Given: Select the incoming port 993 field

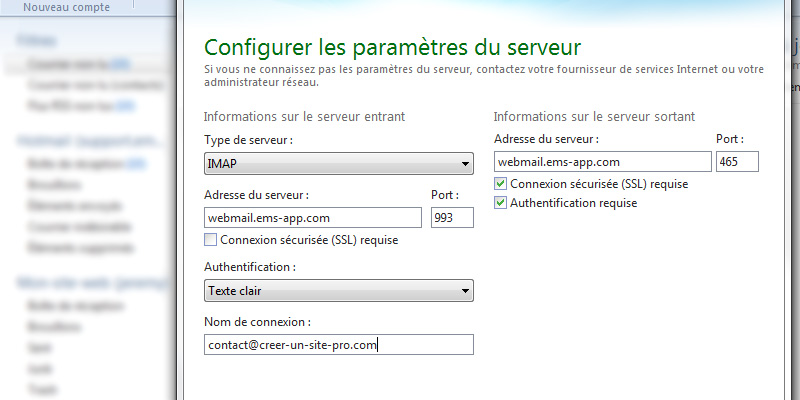Looking at the screenshot, I should 452,218.
